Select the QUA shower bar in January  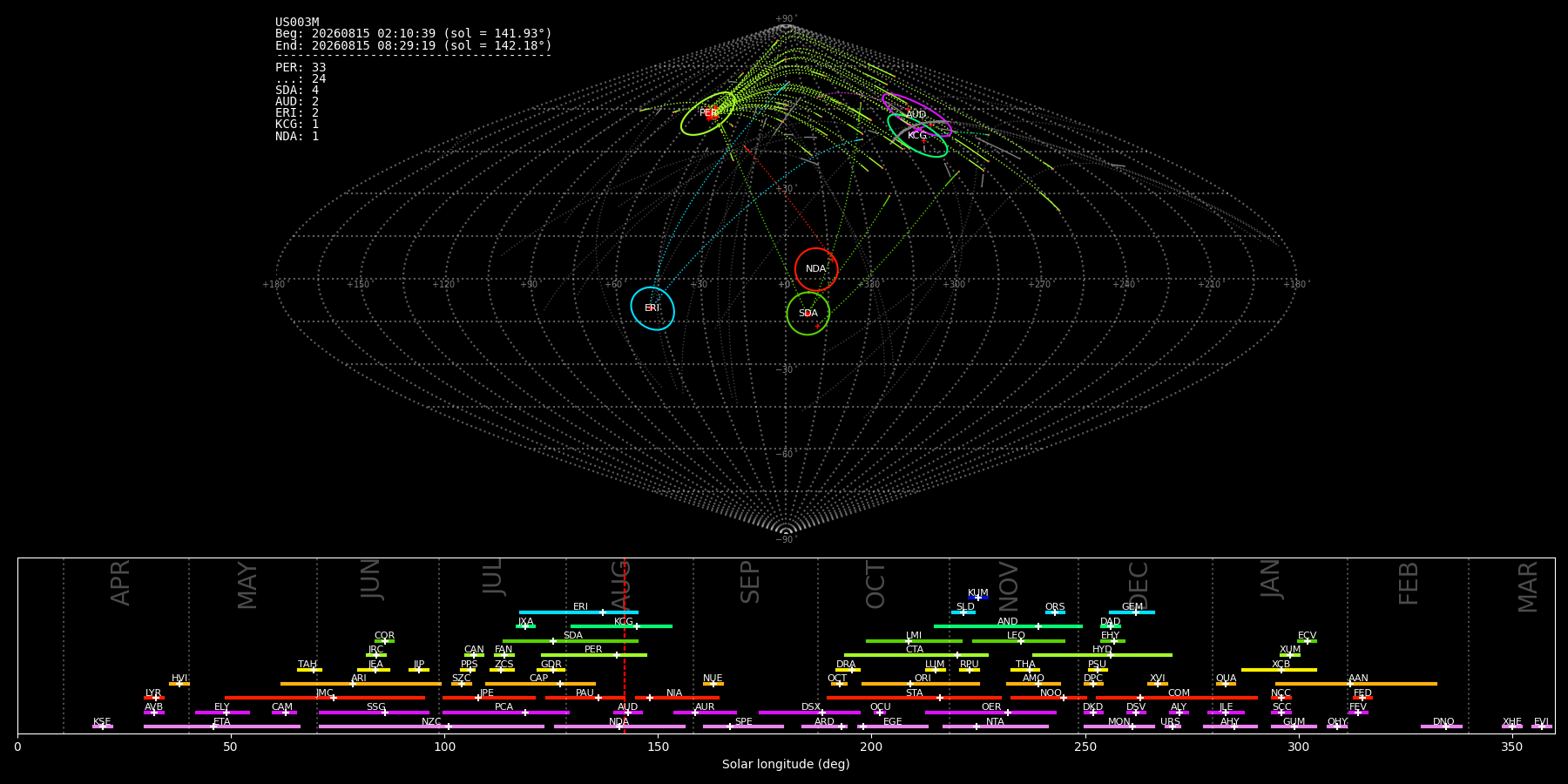1226,684
